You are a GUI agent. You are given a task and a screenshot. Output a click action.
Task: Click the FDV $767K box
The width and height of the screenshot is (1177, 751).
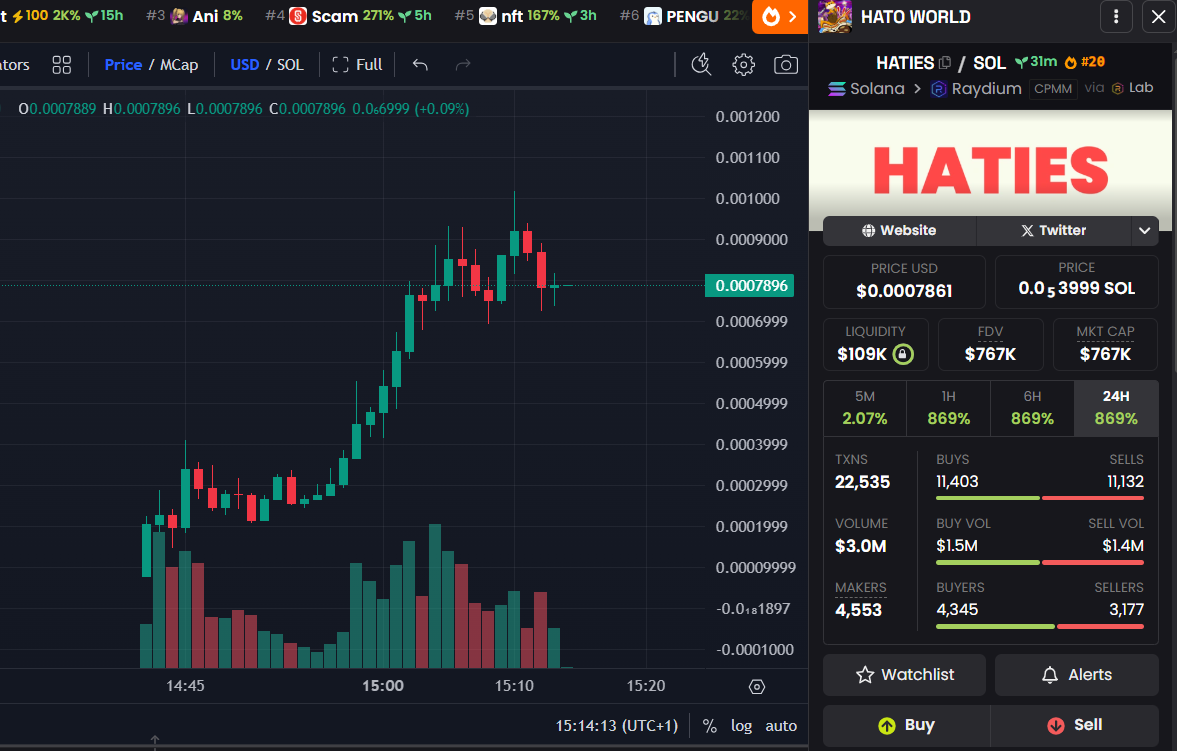tap(990, 344)
